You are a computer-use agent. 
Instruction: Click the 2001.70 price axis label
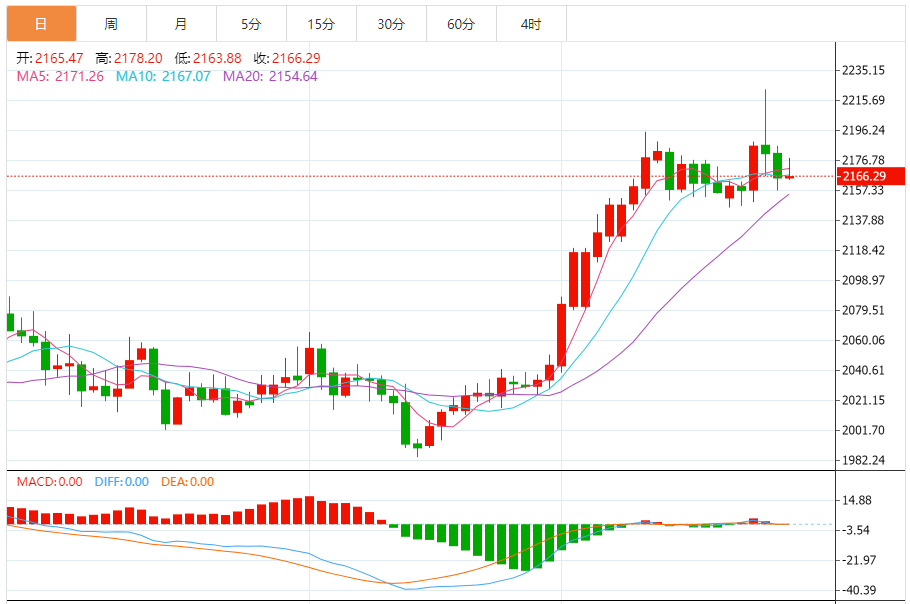coord(863,431)
